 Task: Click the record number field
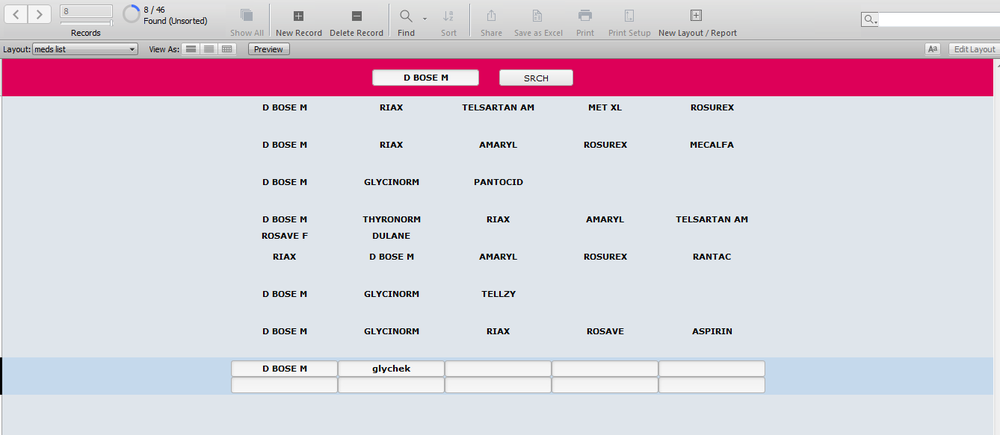coord(86,11)
